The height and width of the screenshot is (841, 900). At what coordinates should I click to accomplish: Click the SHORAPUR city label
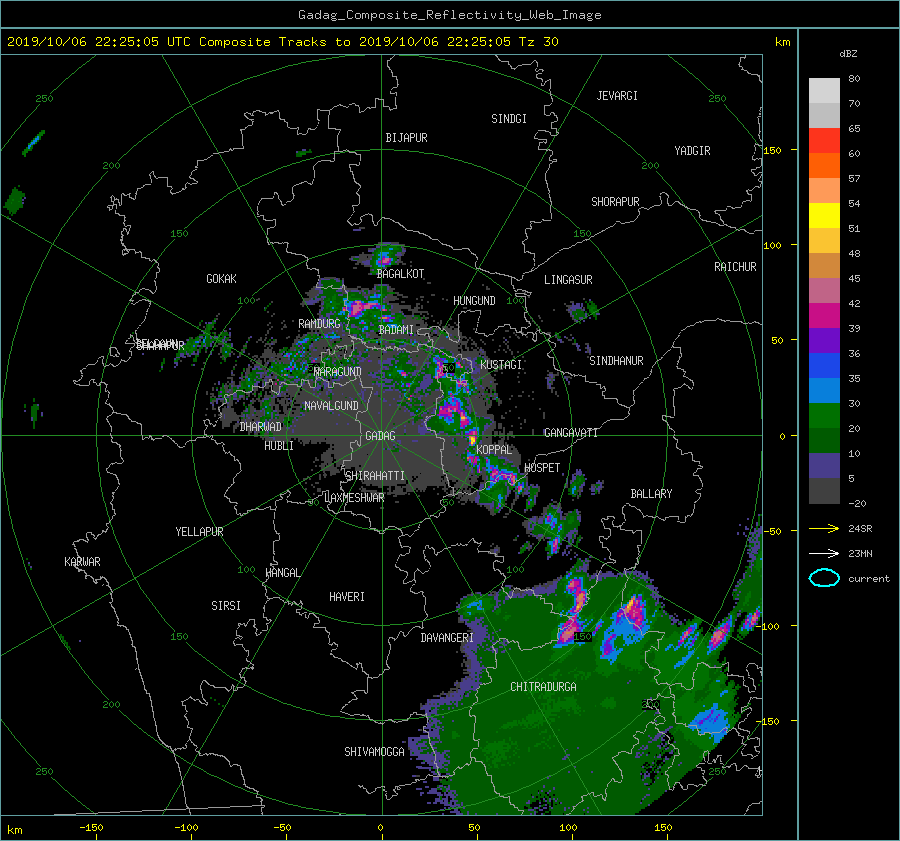point(615,201)
